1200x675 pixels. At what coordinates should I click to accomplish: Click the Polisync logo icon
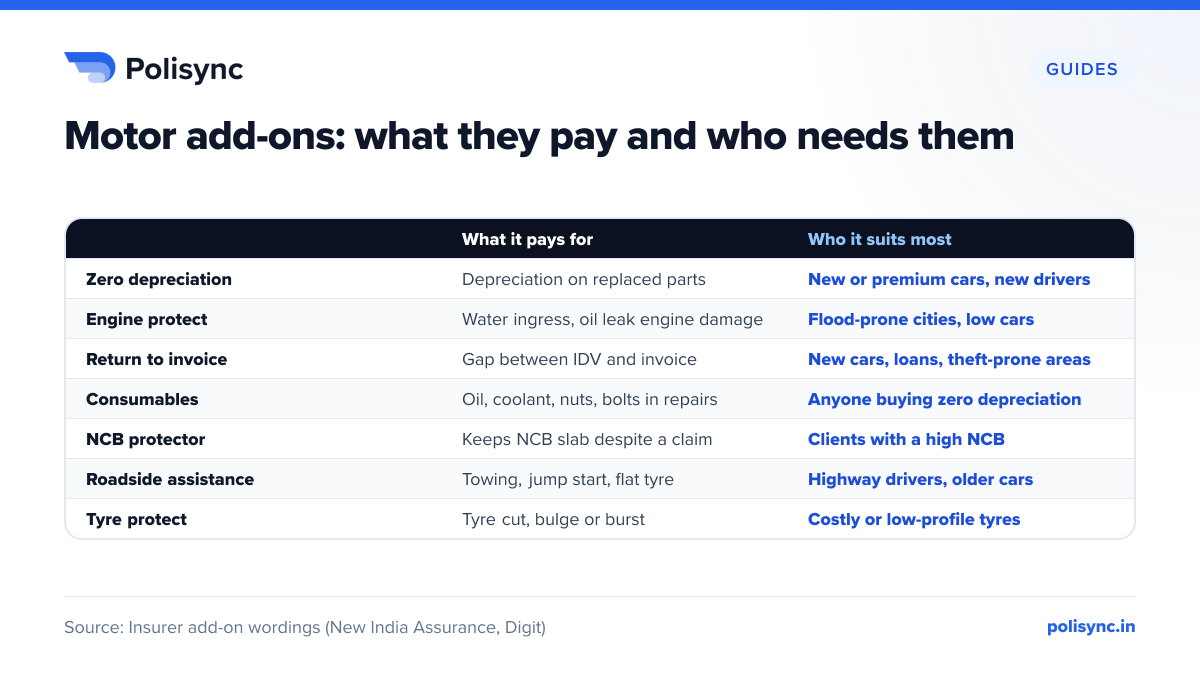pos(90,68)
